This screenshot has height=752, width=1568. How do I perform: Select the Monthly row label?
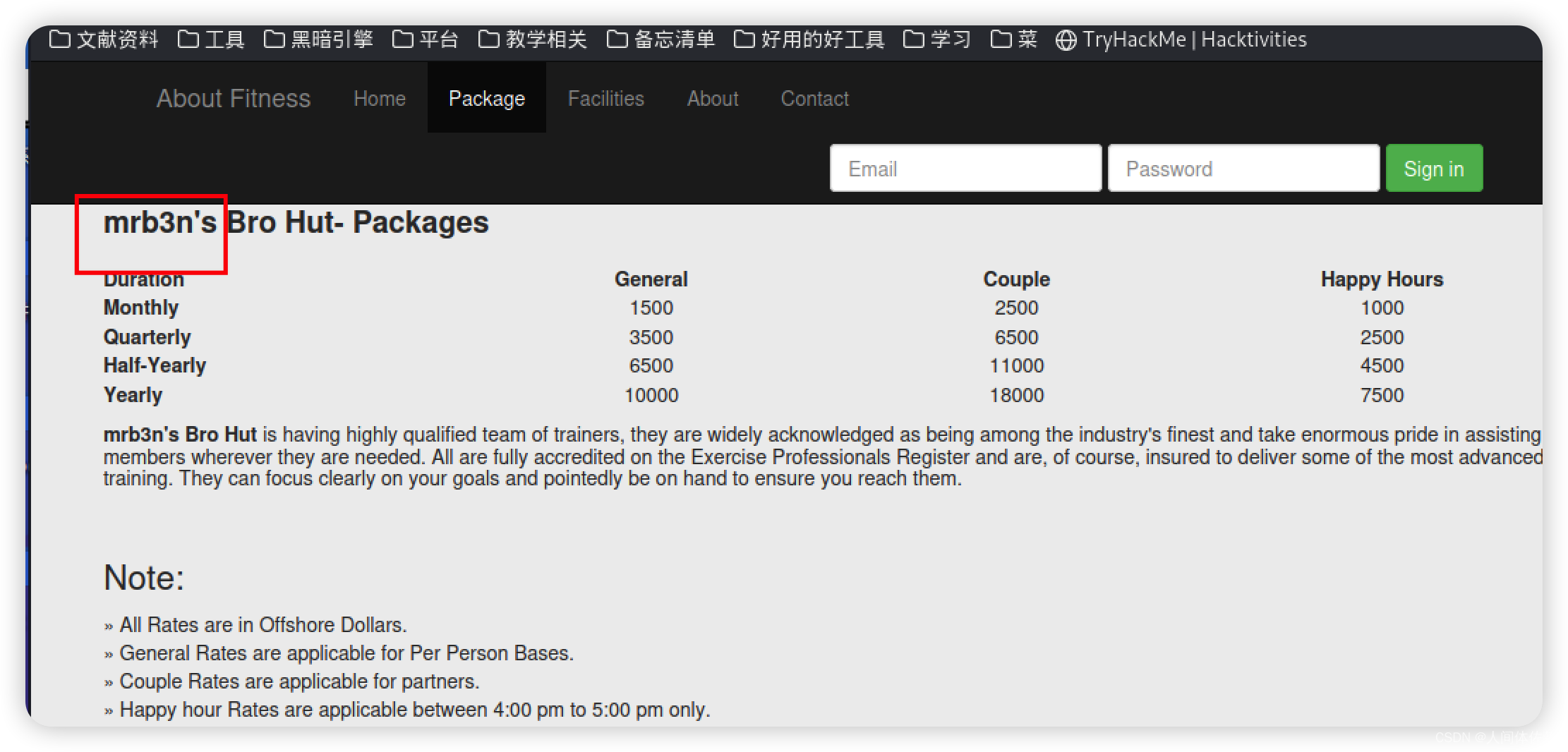click(x=141, y=308)
